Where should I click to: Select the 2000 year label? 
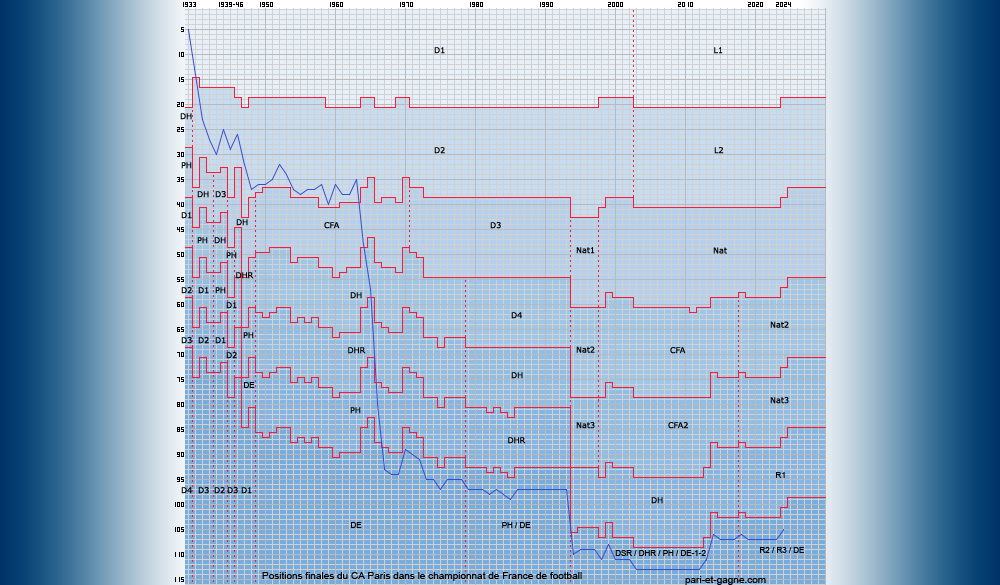click(615, 4)
